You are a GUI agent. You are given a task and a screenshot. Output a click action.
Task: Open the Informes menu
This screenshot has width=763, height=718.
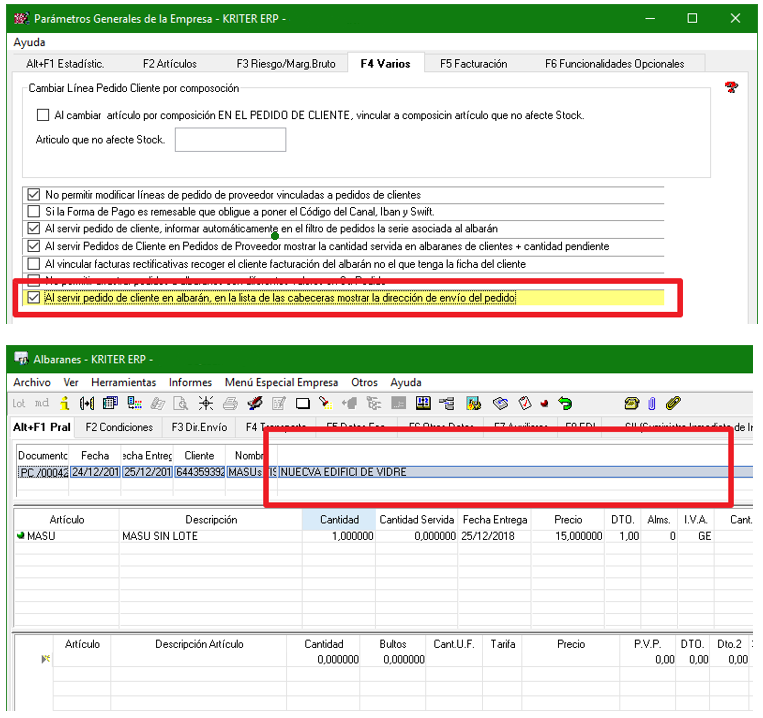tap(190, 382)
